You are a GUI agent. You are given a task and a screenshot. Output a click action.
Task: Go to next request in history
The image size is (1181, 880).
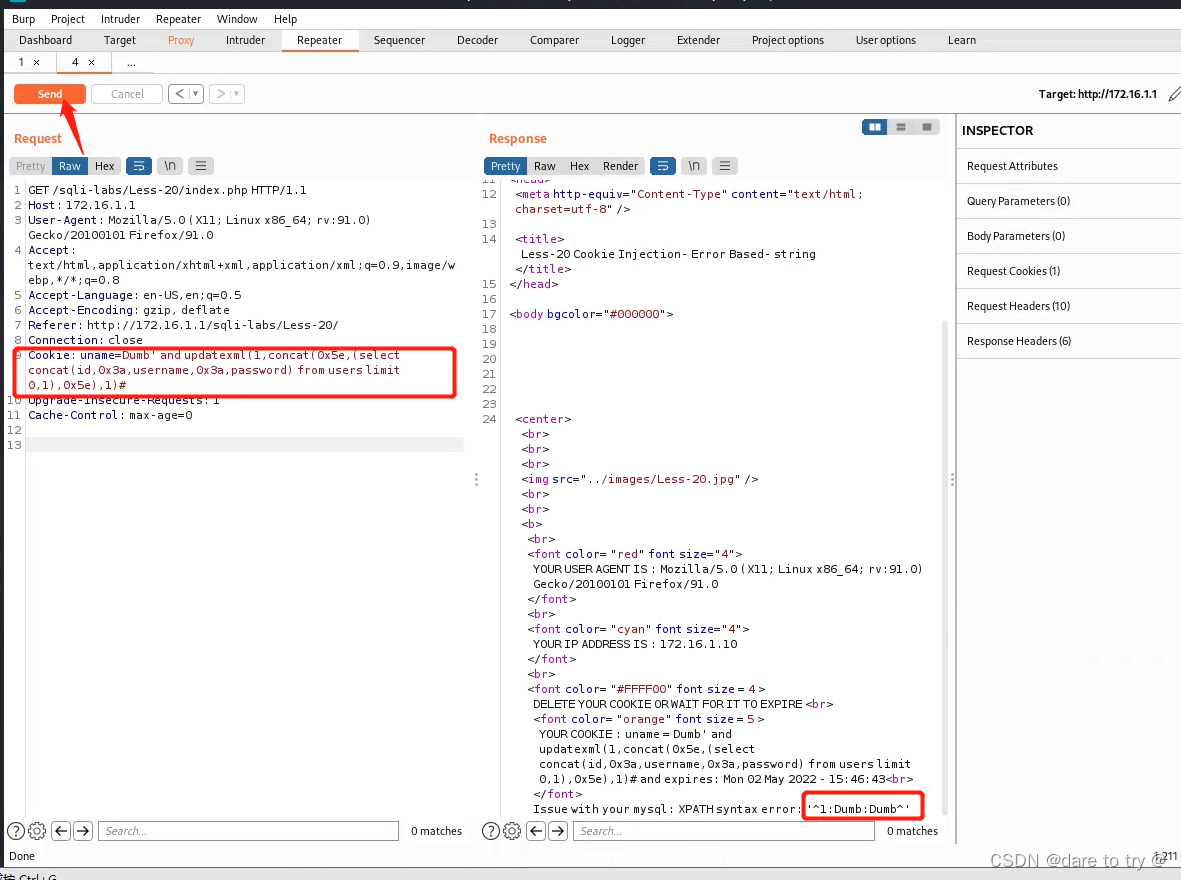click(x=220, y=94)
